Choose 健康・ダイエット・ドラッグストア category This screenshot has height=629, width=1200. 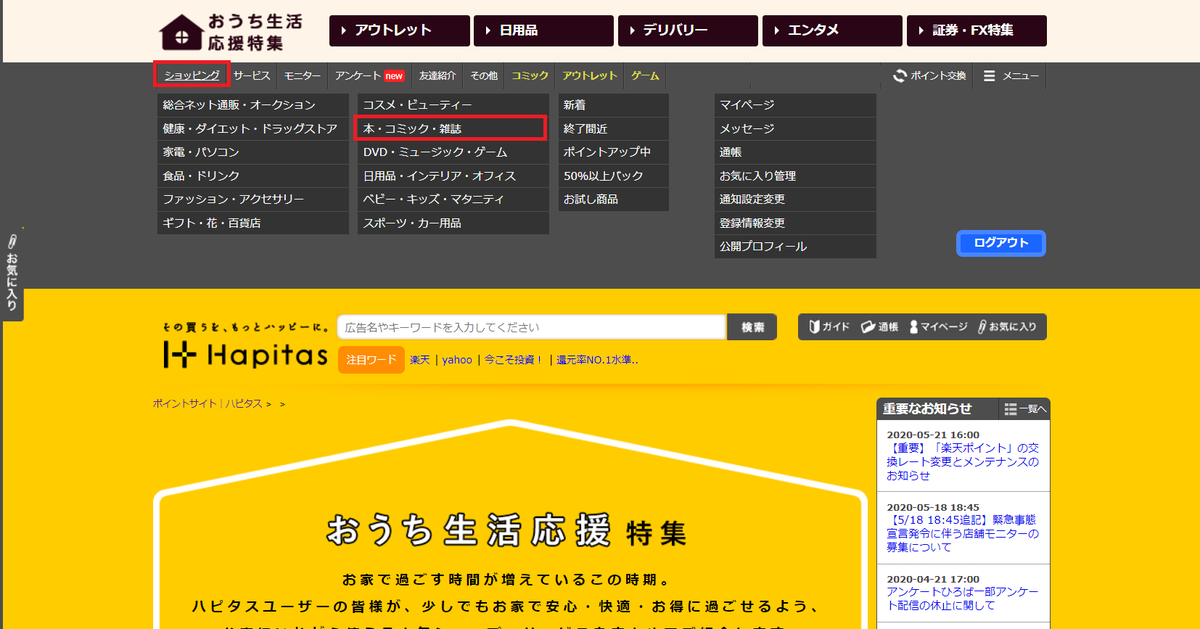(x=253, y=129)
